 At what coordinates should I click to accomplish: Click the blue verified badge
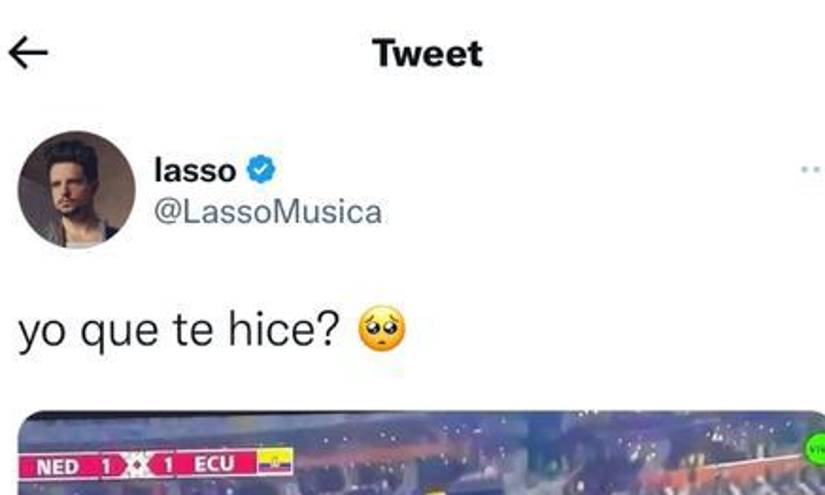click(261, 169)
